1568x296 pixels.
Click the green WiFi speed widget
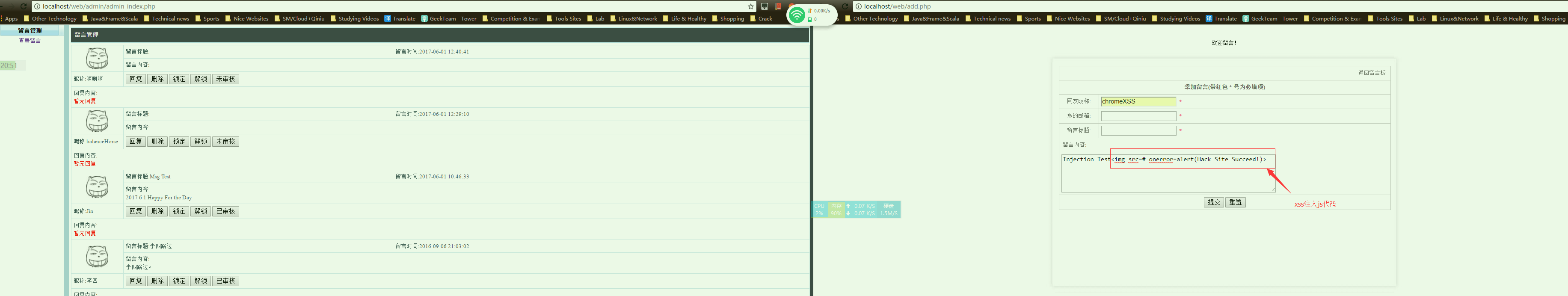797,15
